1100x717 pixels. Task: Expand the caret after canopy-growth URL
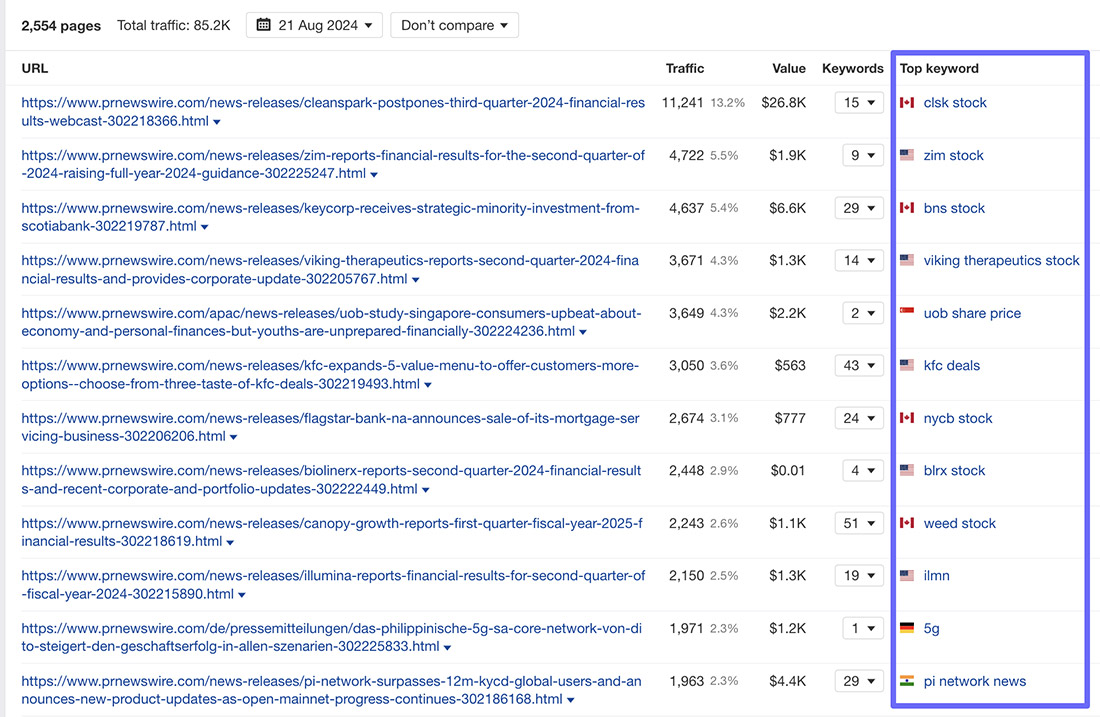coord(230,542)
